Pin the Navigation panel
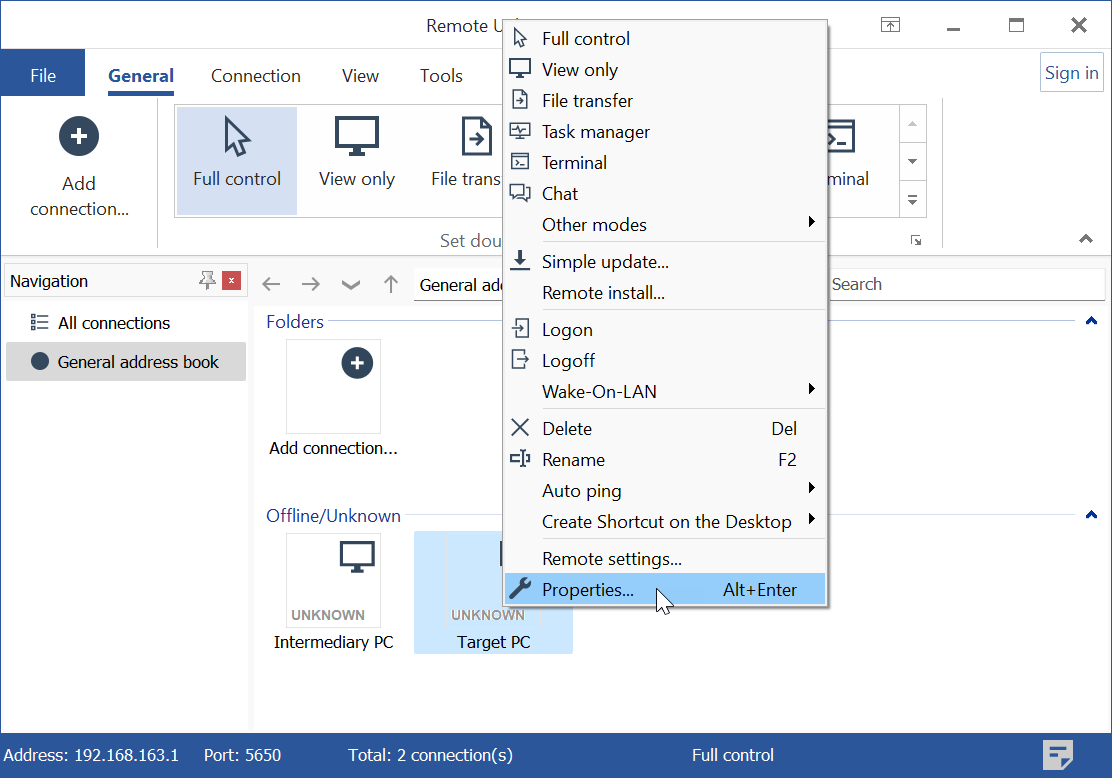The height and width of the screenshot is (778, 1112). (x=207, y=281)
